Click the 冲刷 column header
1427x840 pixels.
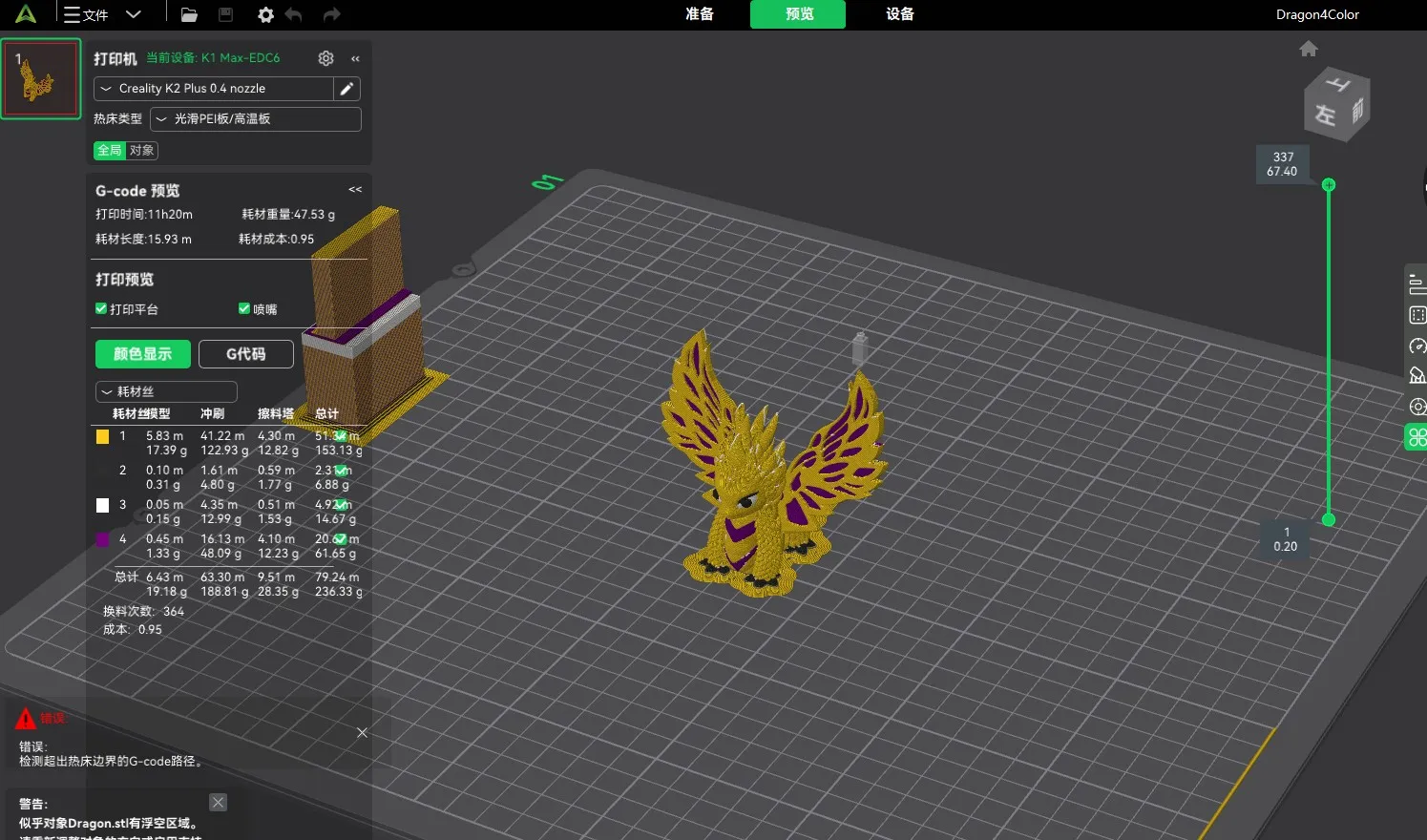pyautogui.click(x=212, y=413)
